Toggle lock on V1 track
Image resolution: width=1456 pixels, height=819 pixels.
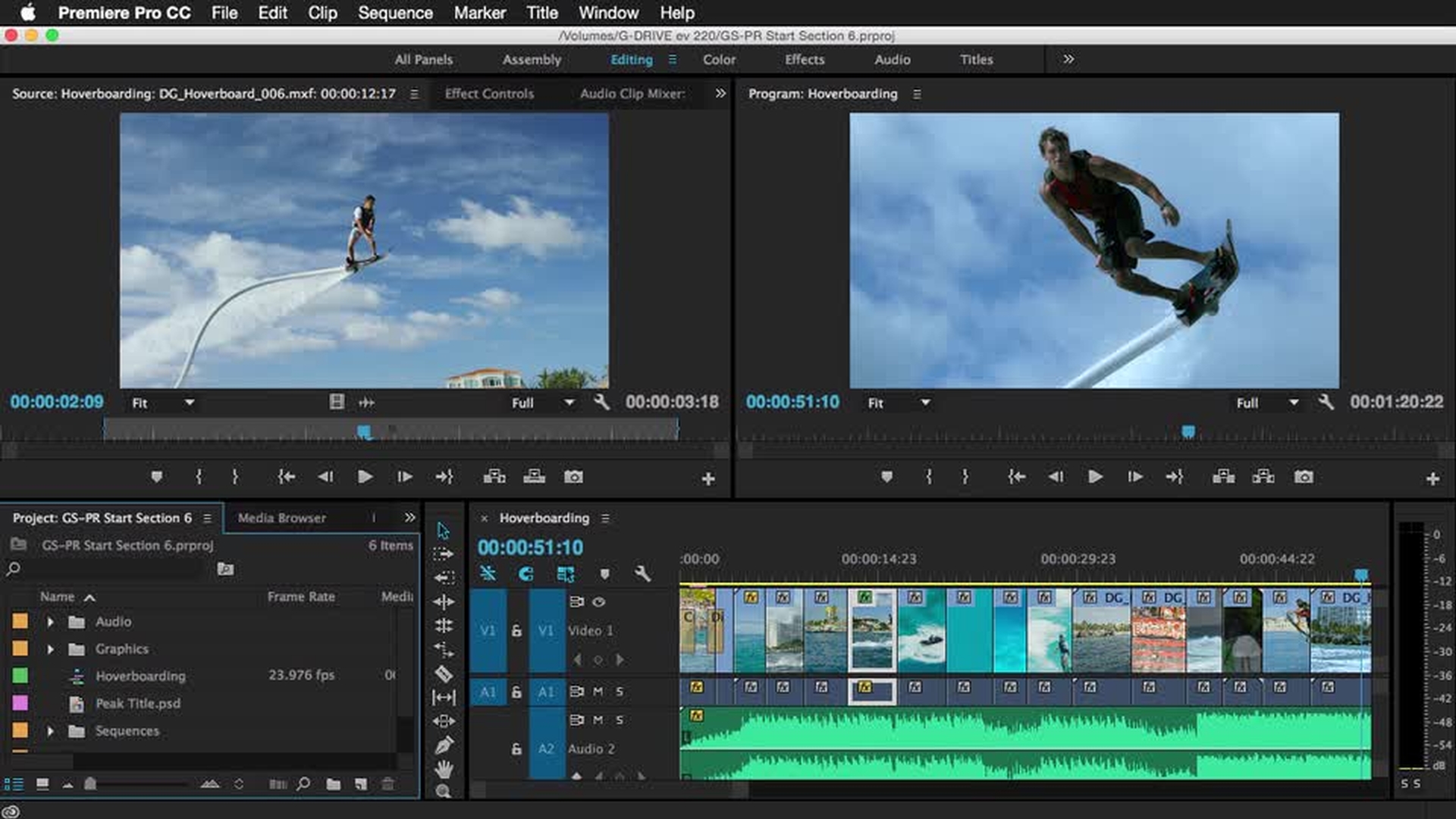516,631
